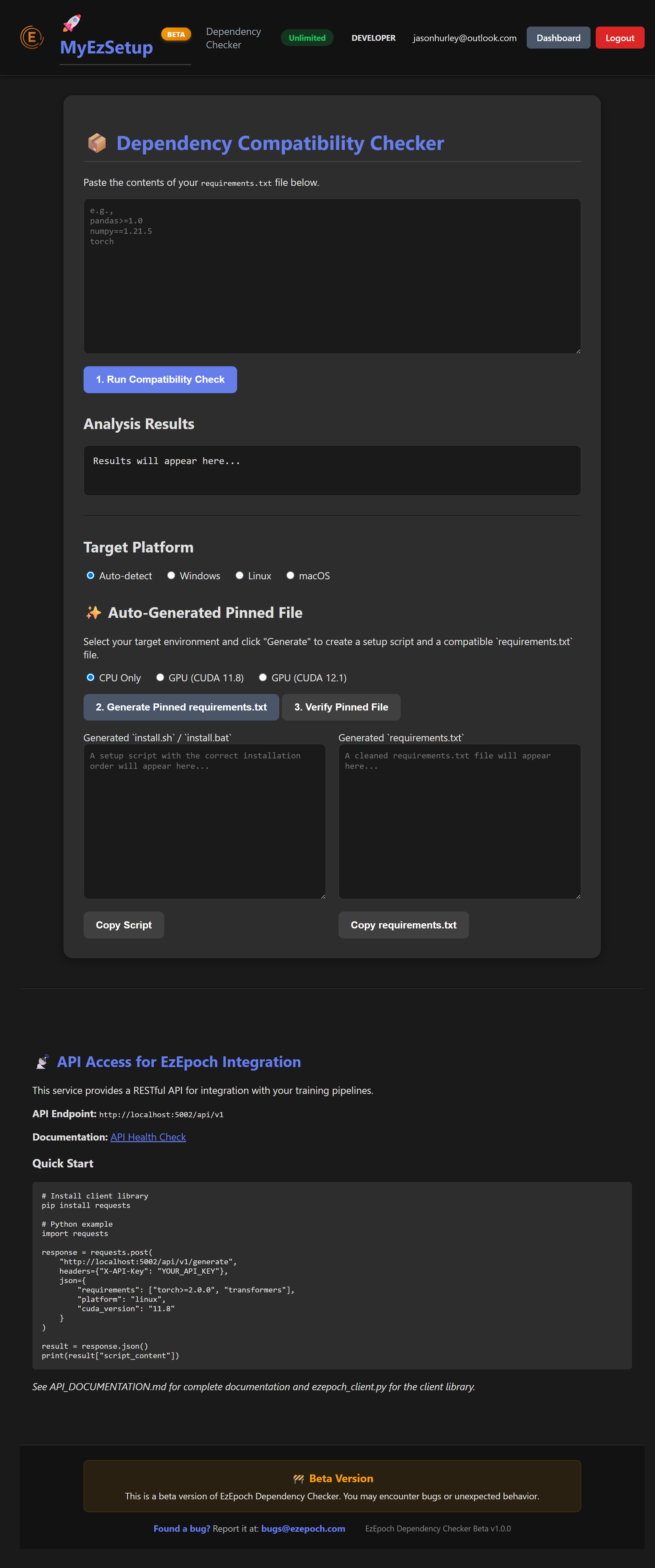
Task: Click the rocket icon above MyEzSetup
Action: point(72,23)
